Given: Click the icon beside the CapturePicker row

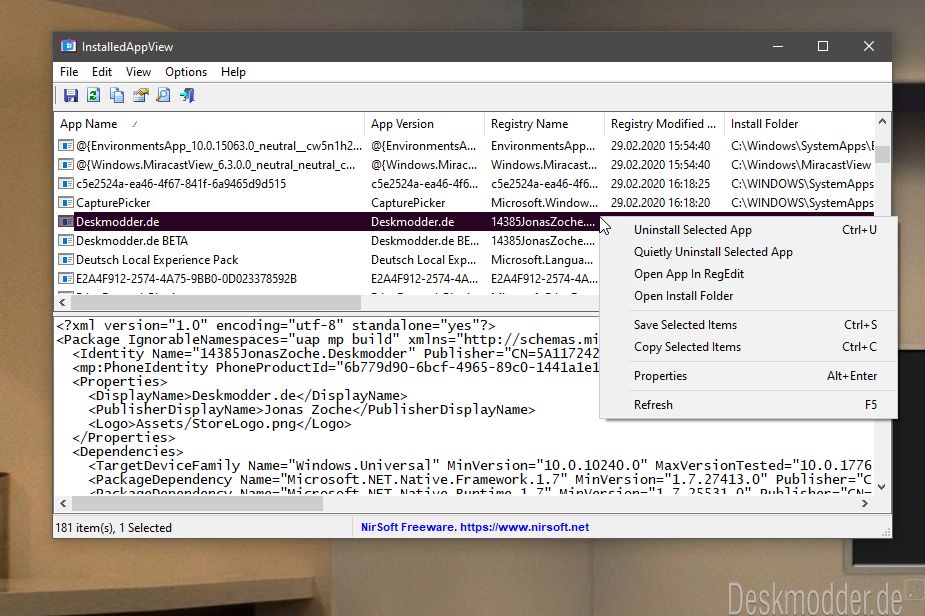Looking at the screenshot, I should pyautogui.click(x=65, y=202).
